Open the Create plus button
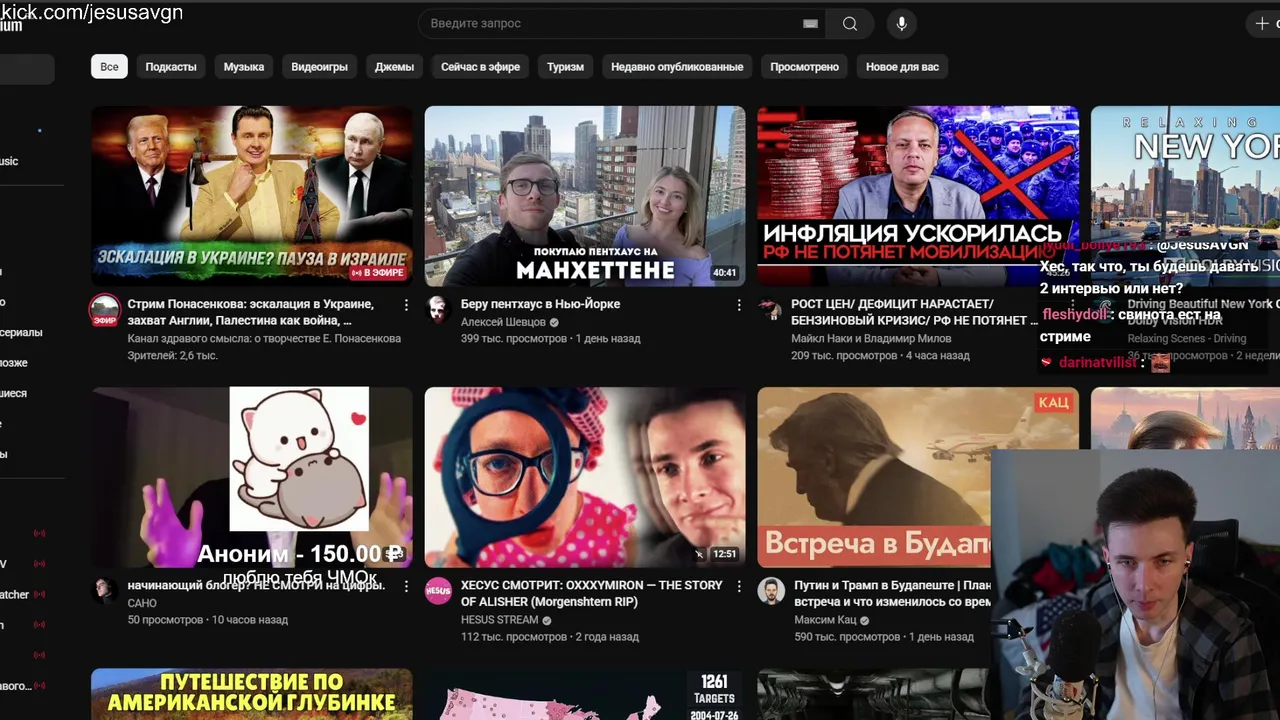Viewport: 1280px width, 720px height. pyautogui.click(x=1262, y=23)
